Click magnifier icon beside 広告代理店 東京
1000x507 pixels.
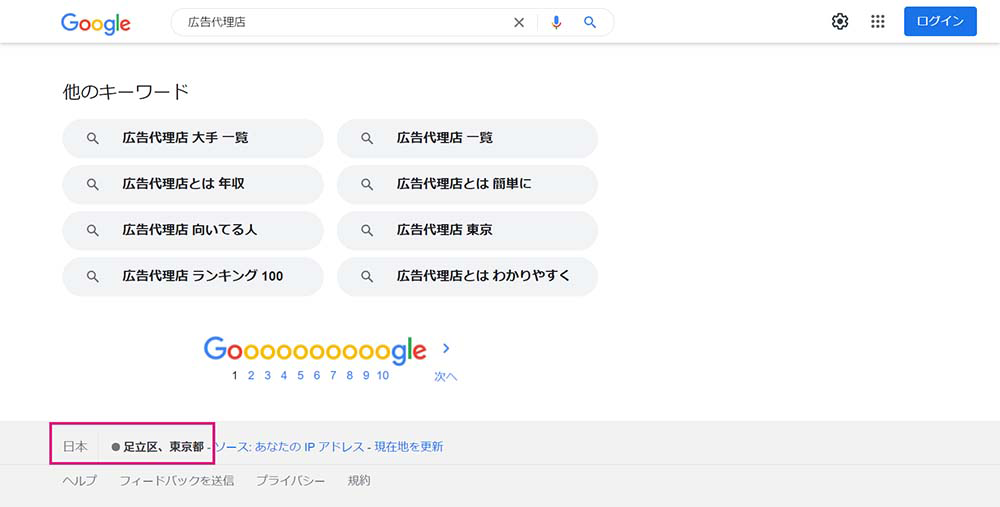367,230
